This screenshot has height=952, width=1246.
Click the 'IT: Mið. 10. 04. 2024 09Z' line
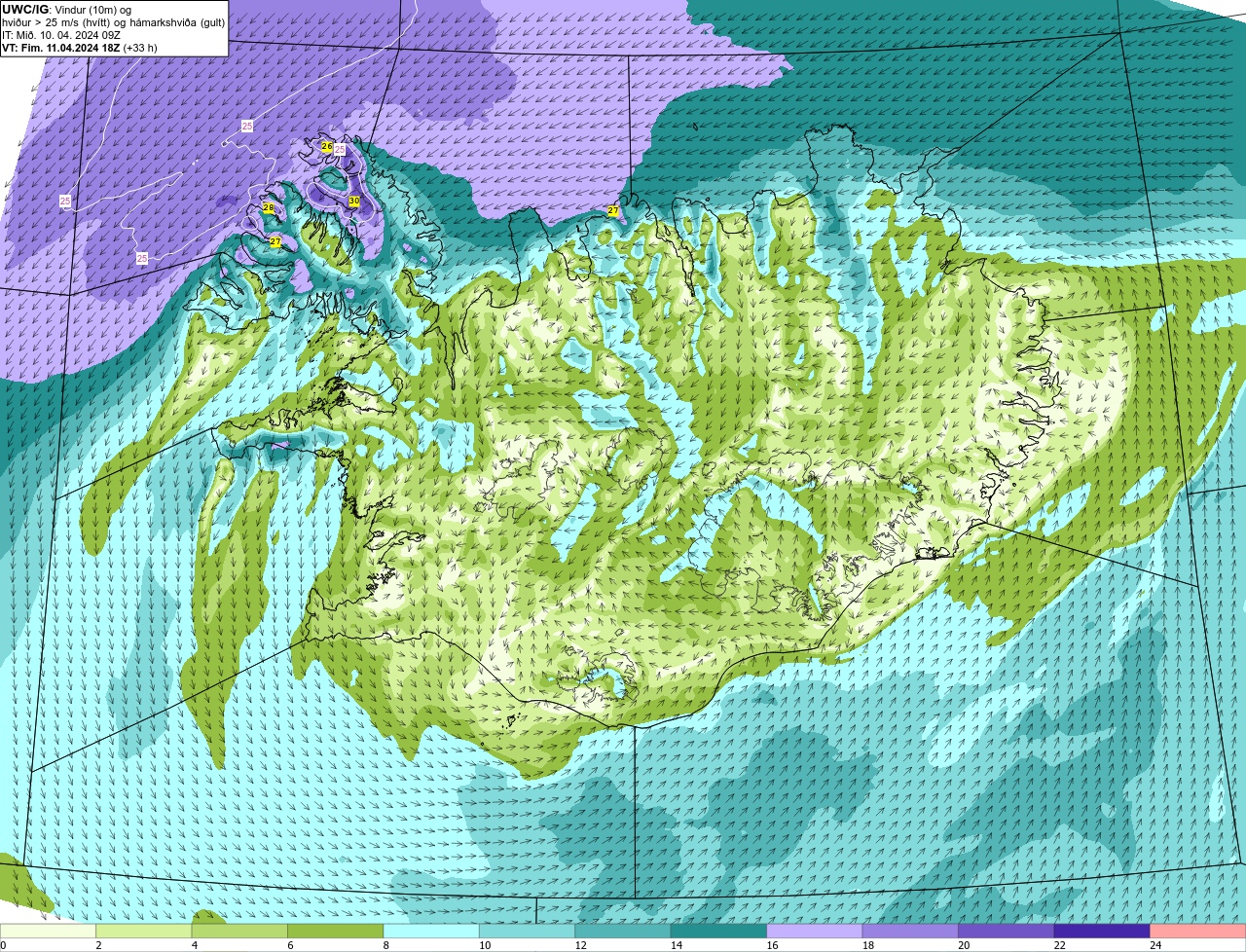tap(60, 34)
